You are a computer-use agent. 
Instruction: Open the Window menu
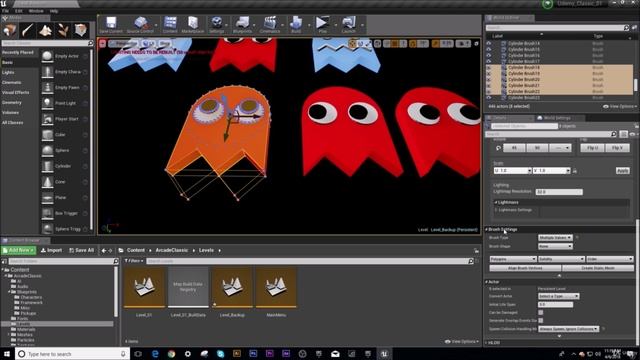[36, 11]
